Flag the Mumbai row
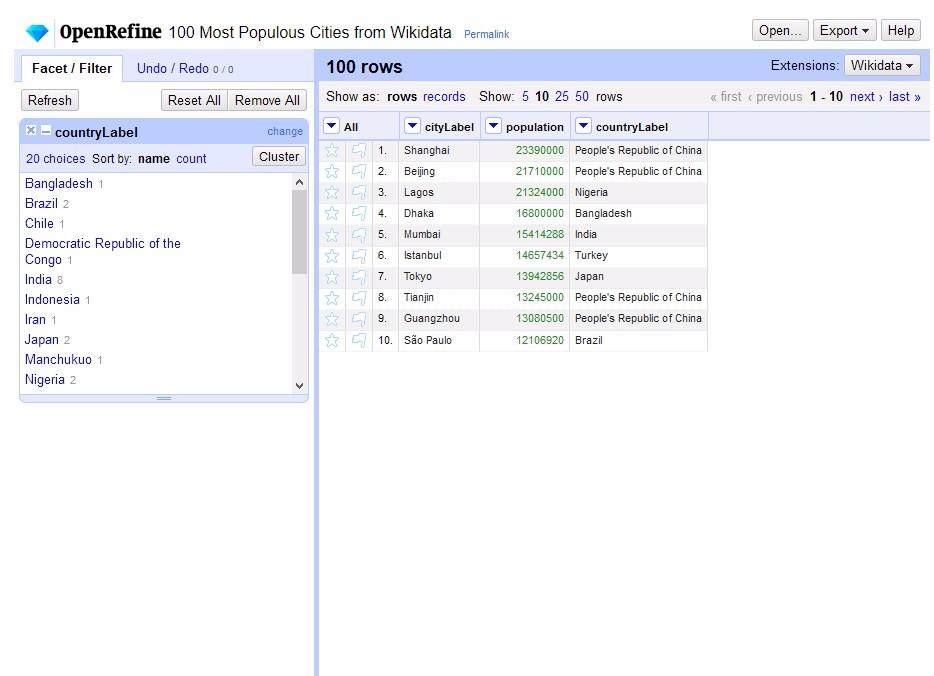Viewport: 934px width, 676px height. tap(359, 235)
